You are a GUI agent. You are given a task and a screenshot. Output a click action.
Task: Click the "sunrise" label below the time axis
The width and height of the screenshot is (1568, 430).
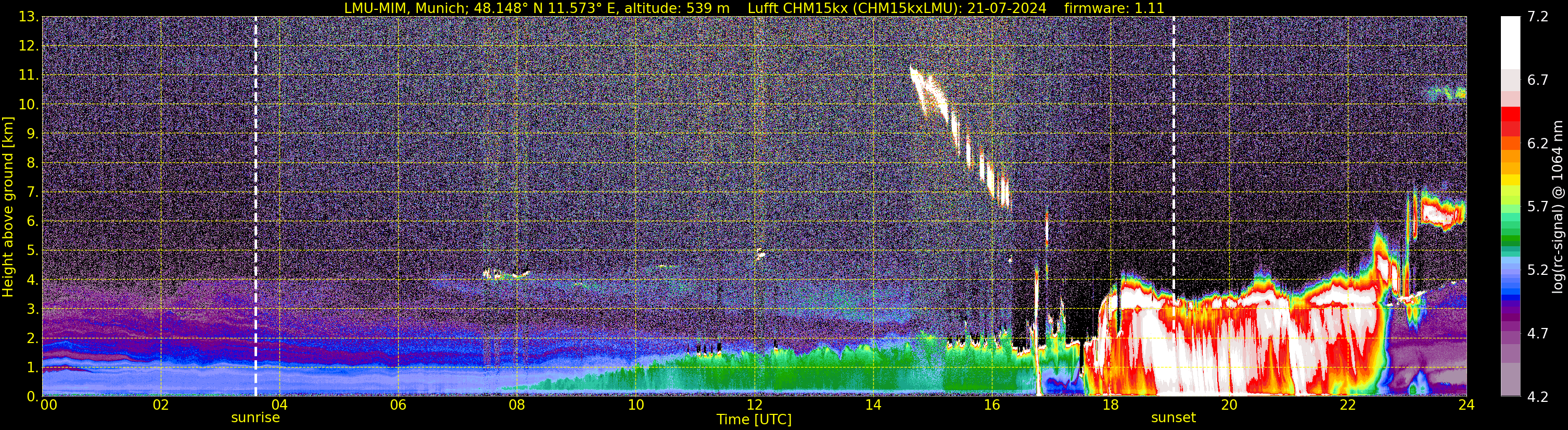coord(256,418)
